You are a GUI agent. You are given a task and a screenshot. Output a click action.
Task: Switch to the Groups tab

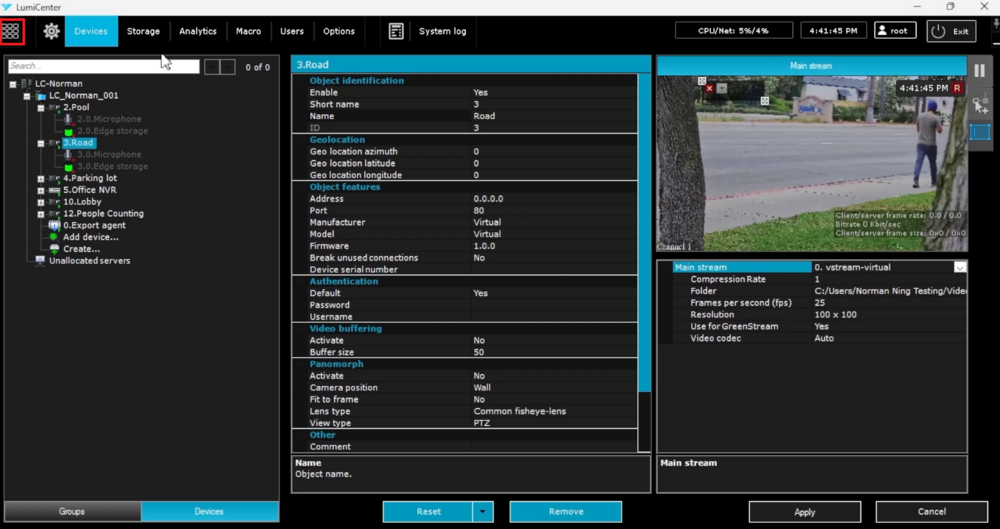(71, 511)
